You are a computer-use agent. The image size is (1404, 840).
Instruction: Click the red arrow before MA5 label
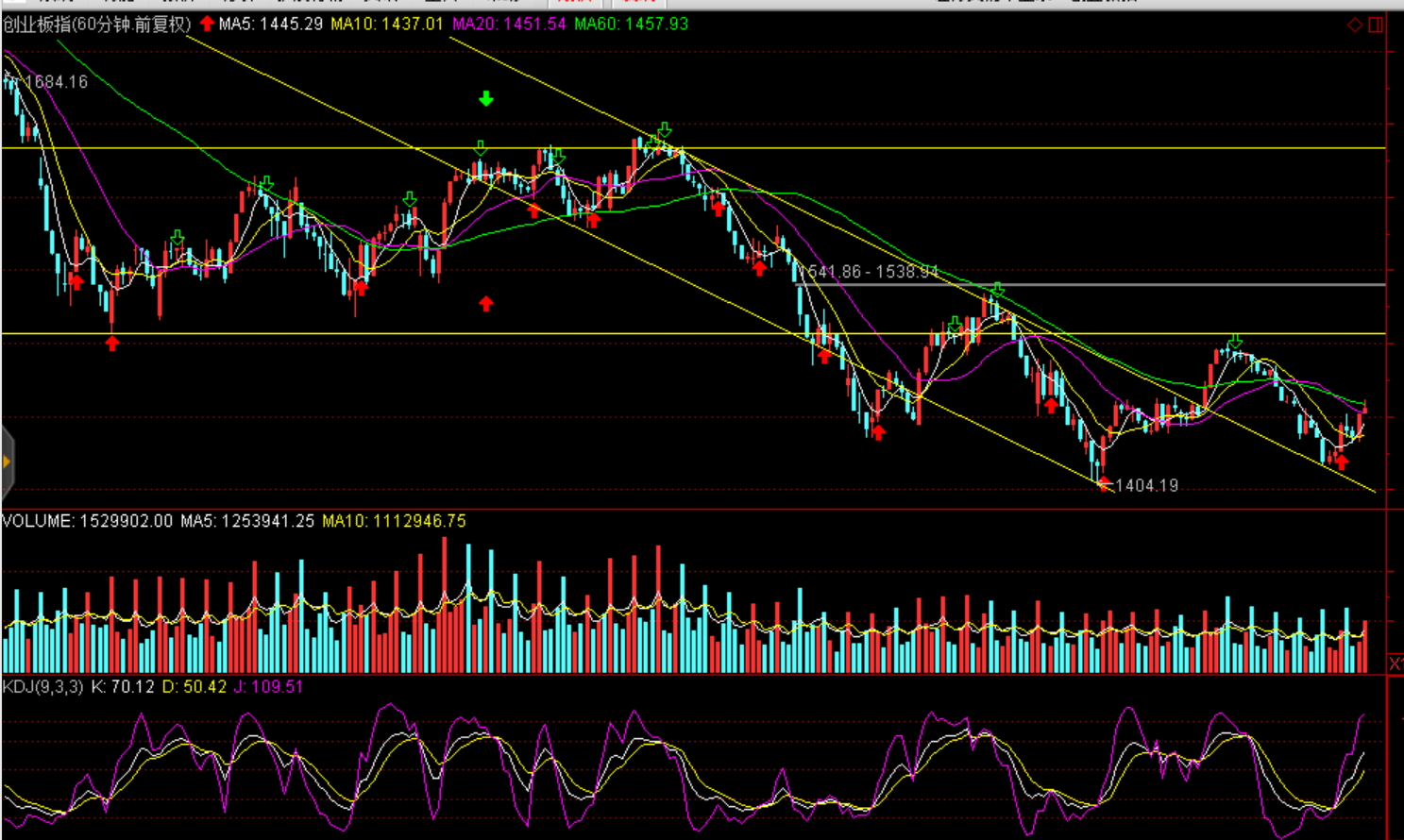207,24
